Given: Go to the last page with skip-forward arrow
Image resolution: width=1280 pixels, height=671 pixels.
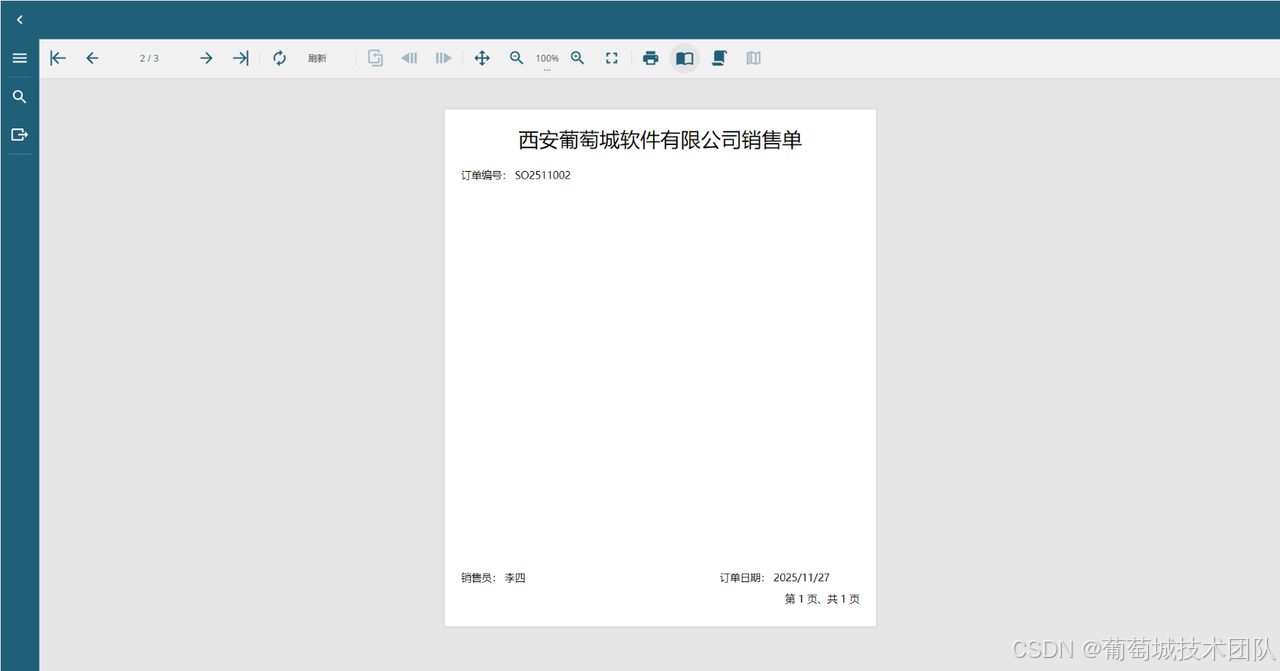Looking at the screenshot, I should (240, 58).
